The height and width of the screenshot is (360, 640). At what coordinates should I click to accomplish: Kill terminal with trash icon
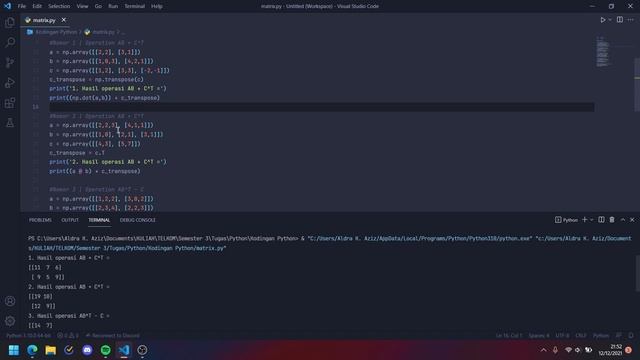(x=612, y=220)
